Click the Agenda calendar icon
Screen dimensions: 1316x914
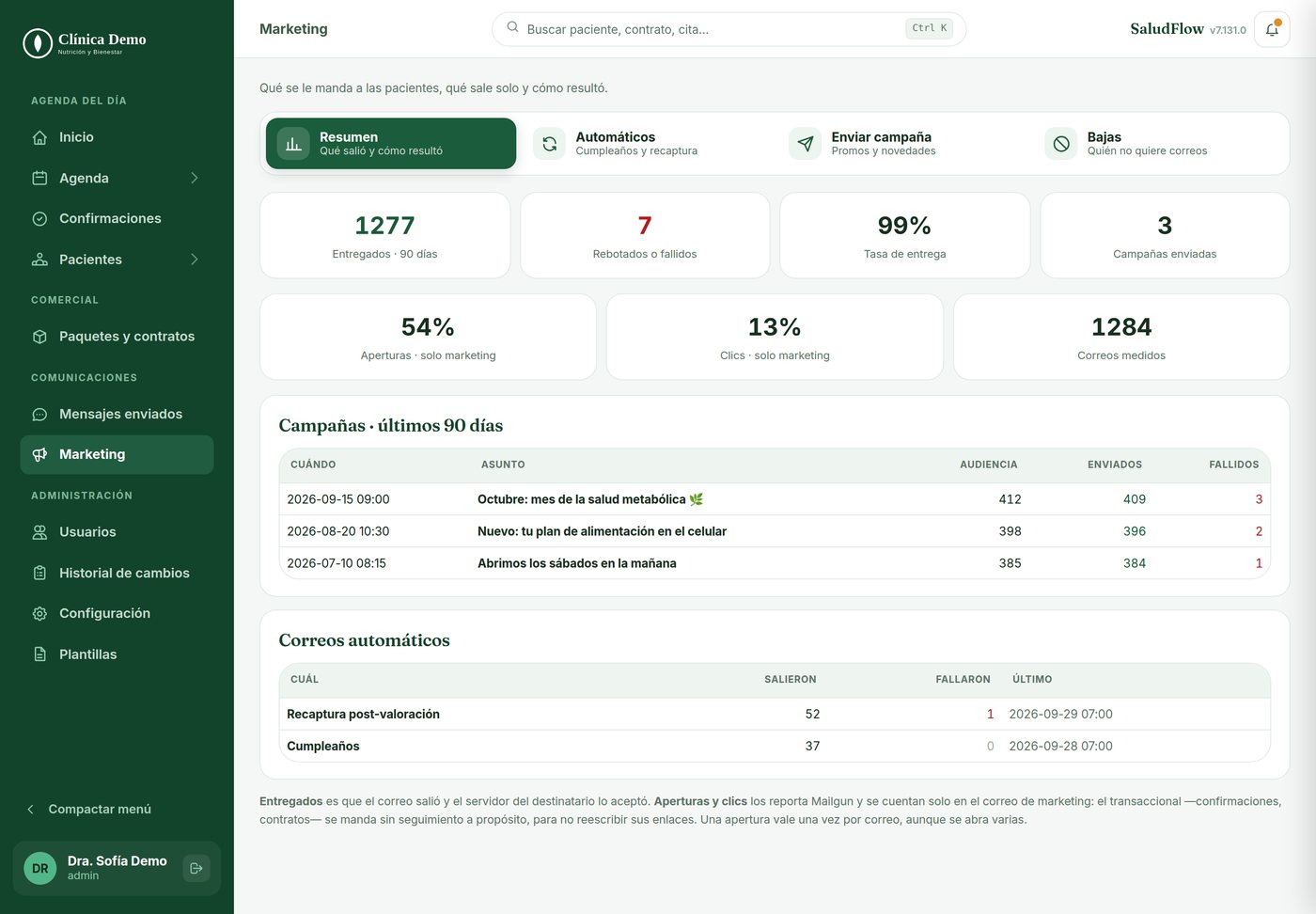39,178
